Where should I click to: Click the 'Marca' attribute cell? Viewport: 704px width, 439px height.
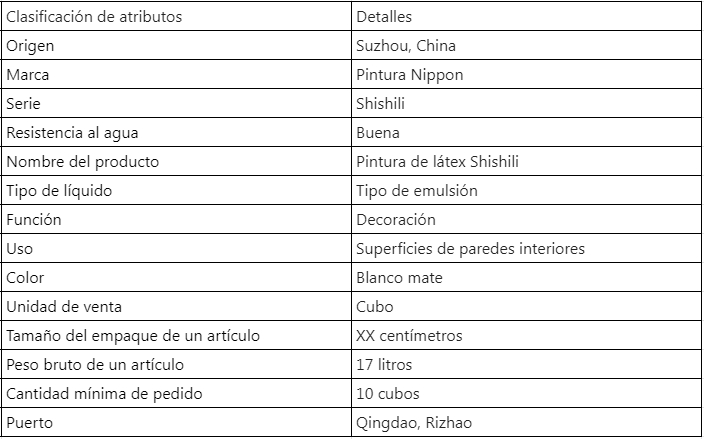(176, 74)
